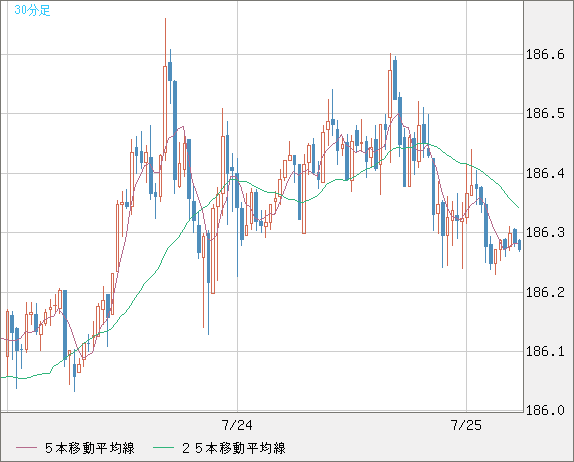574x462 pixels.
Task: Select the 186.0 price axis label
Action: pos(545,410)
